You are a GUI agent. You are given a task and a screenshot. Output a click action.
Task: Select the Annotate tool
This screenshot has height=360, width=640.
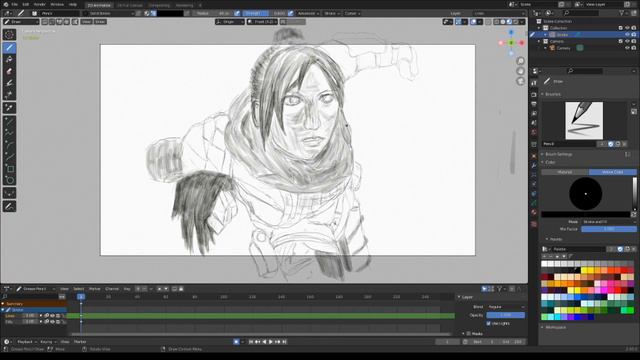[9, 206]
